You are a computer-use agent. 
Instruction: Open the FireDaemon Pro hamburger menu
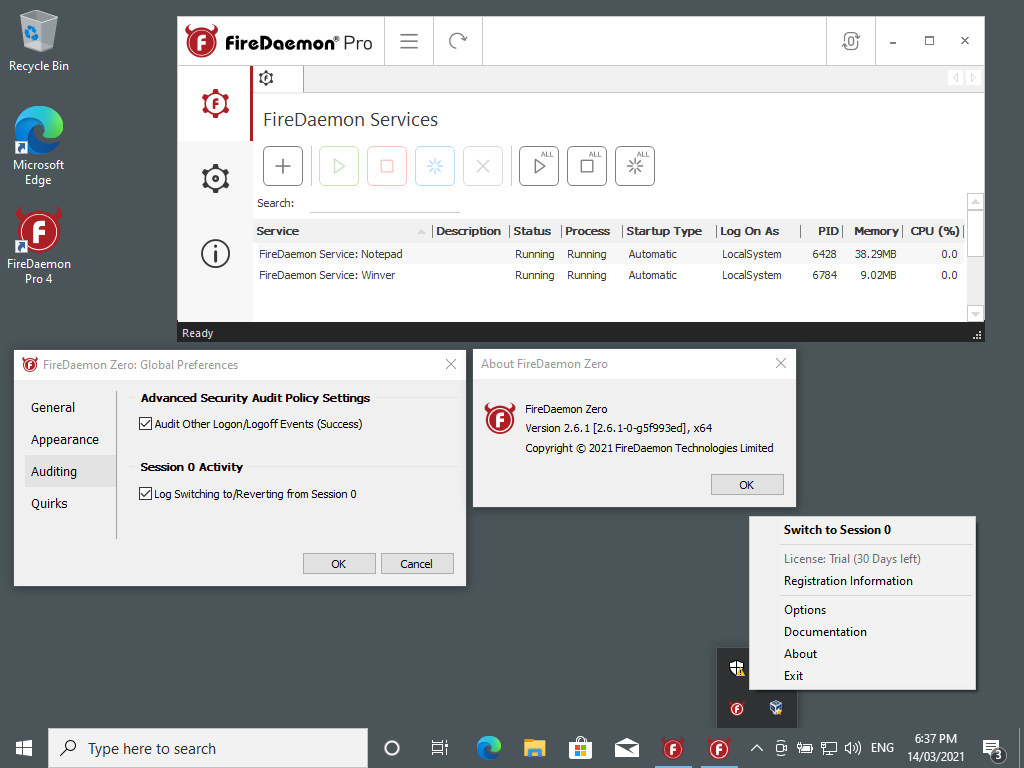pyautogui.click(x=409, y=41)
